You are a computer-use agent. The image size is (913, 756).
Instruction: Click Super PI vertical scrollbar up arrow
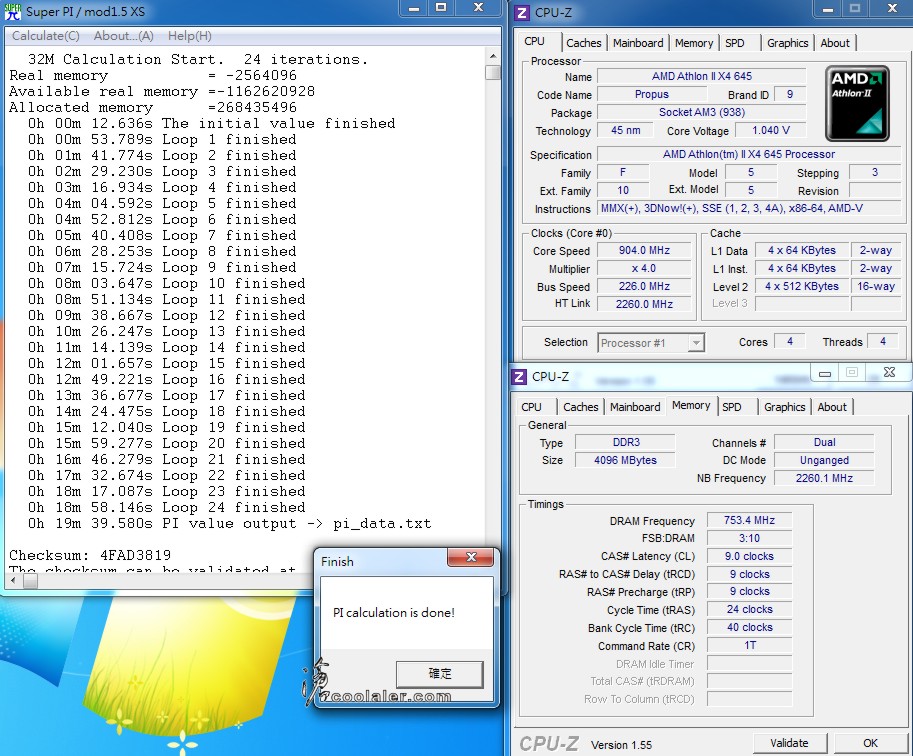(493, 56)
